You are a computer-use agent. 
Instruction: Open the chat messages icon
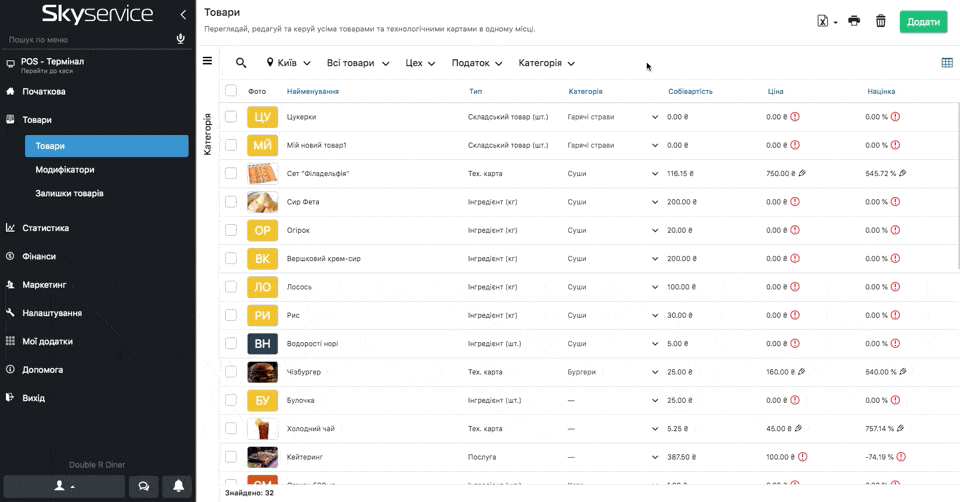pos(143,486)
